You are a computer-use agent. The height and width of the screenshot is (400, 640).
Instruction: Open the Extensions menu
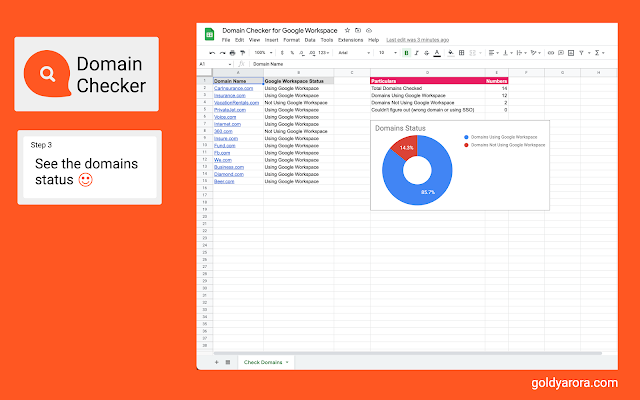tap(350, 40)
